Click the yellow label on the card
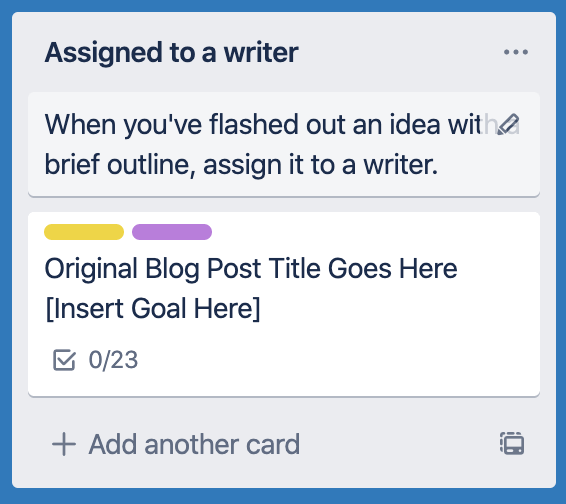This screenshot has height=504, width=566. (84, 232)
